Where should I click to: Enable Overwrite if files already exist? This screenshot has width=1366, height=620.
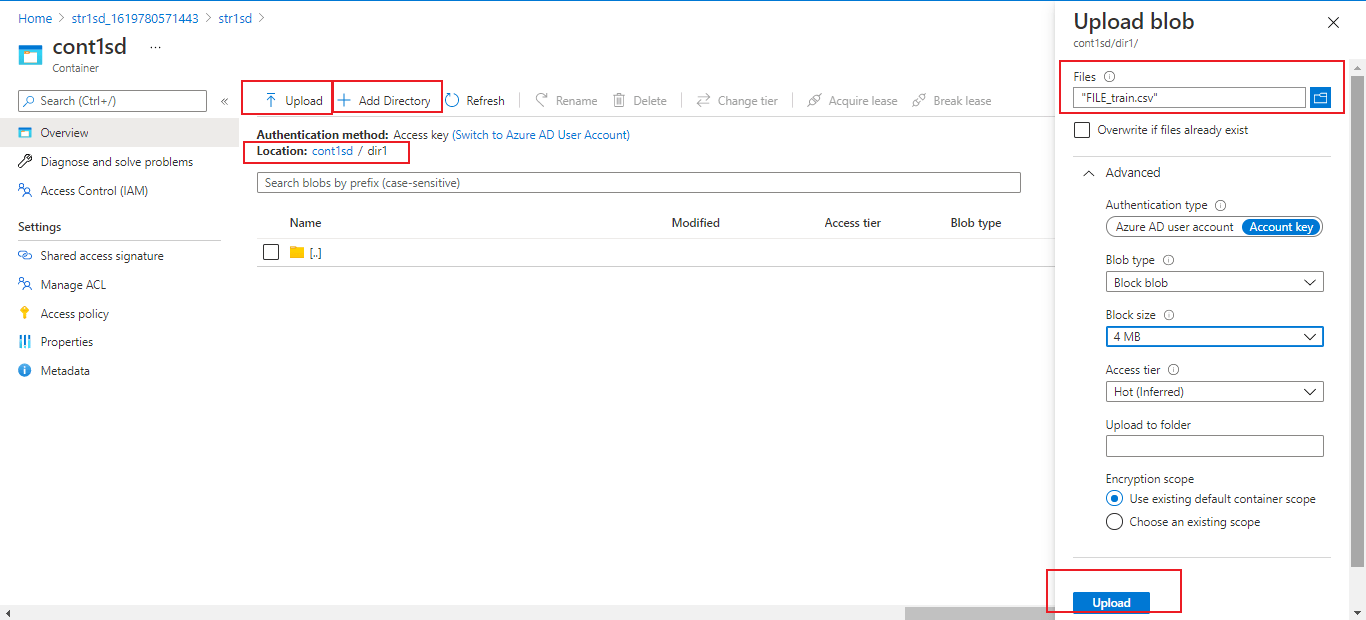pos(1081,130)
